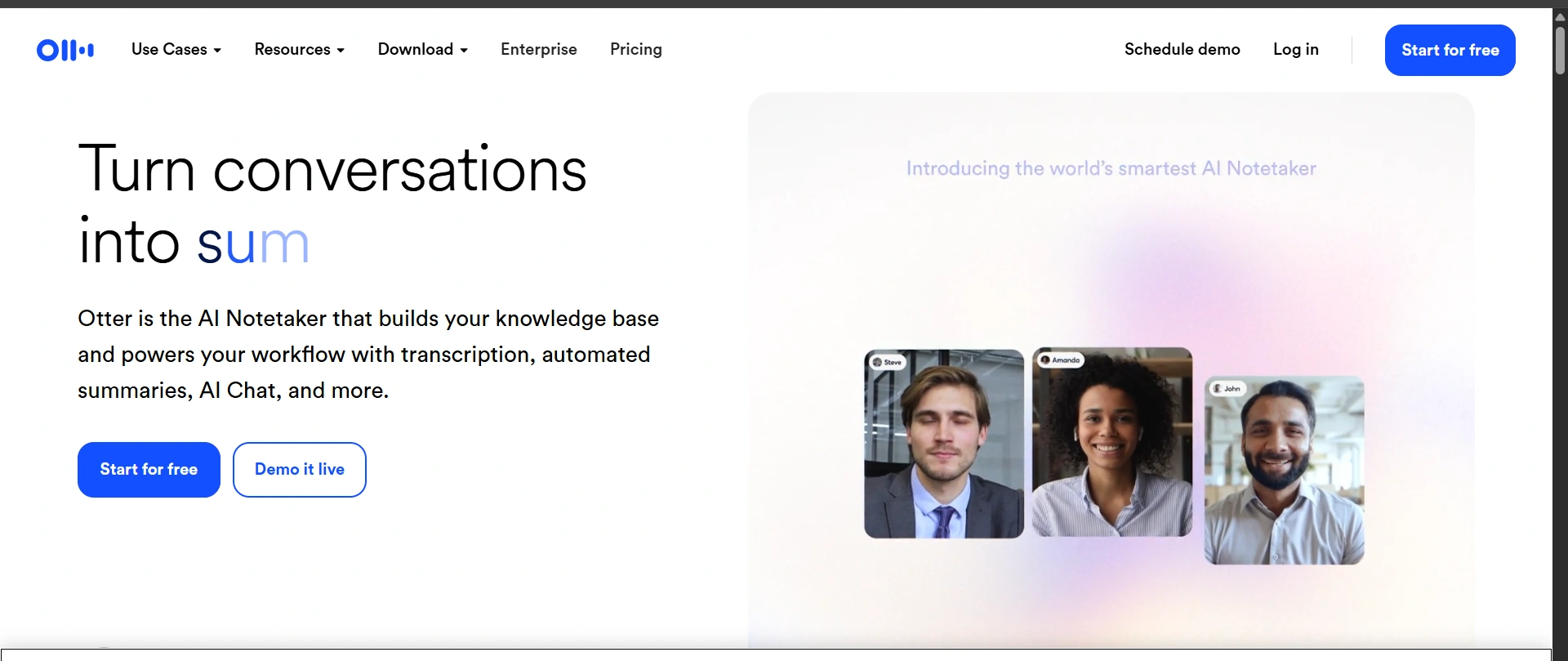Open the Pricing page
The image size is (1568, 661).
pos(635,50)
